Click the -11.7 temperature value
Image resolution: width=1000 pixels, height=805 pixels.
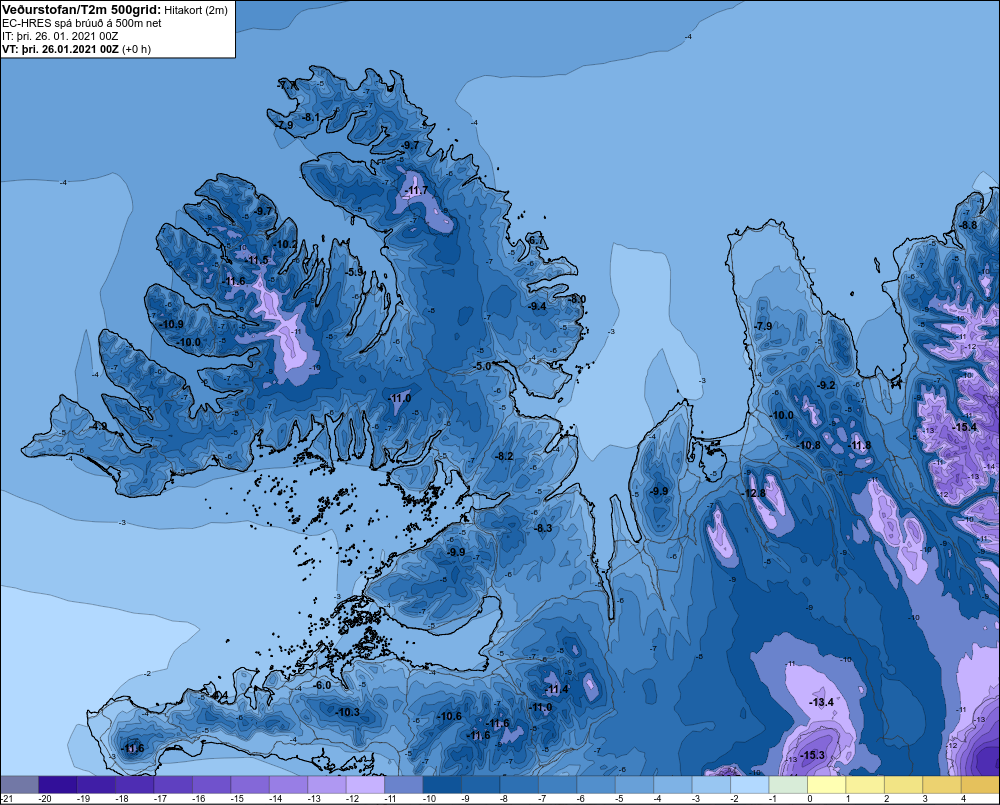point(416,191)
